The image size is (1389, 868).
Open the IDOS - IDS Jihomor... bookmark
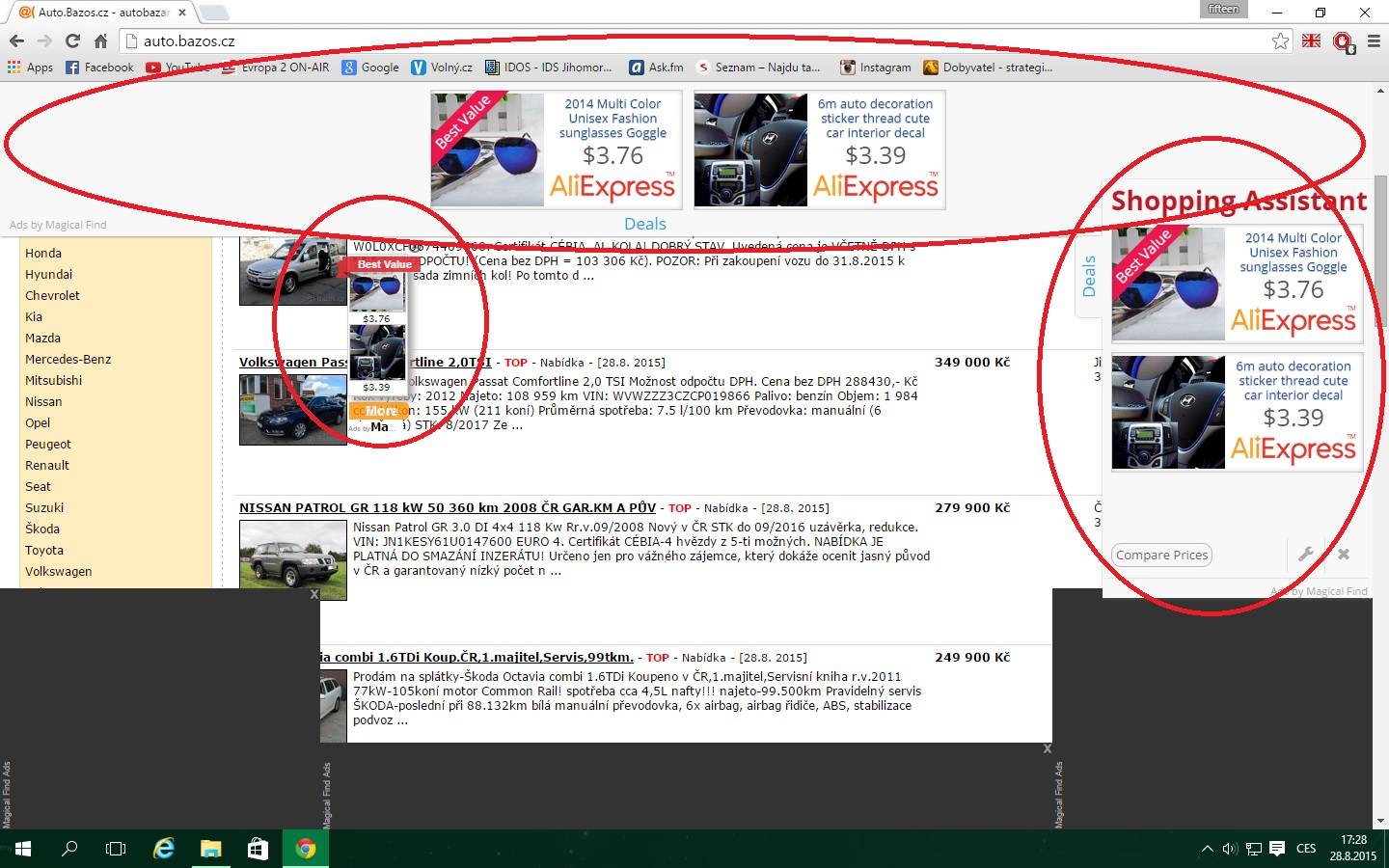tap(549, 68)
